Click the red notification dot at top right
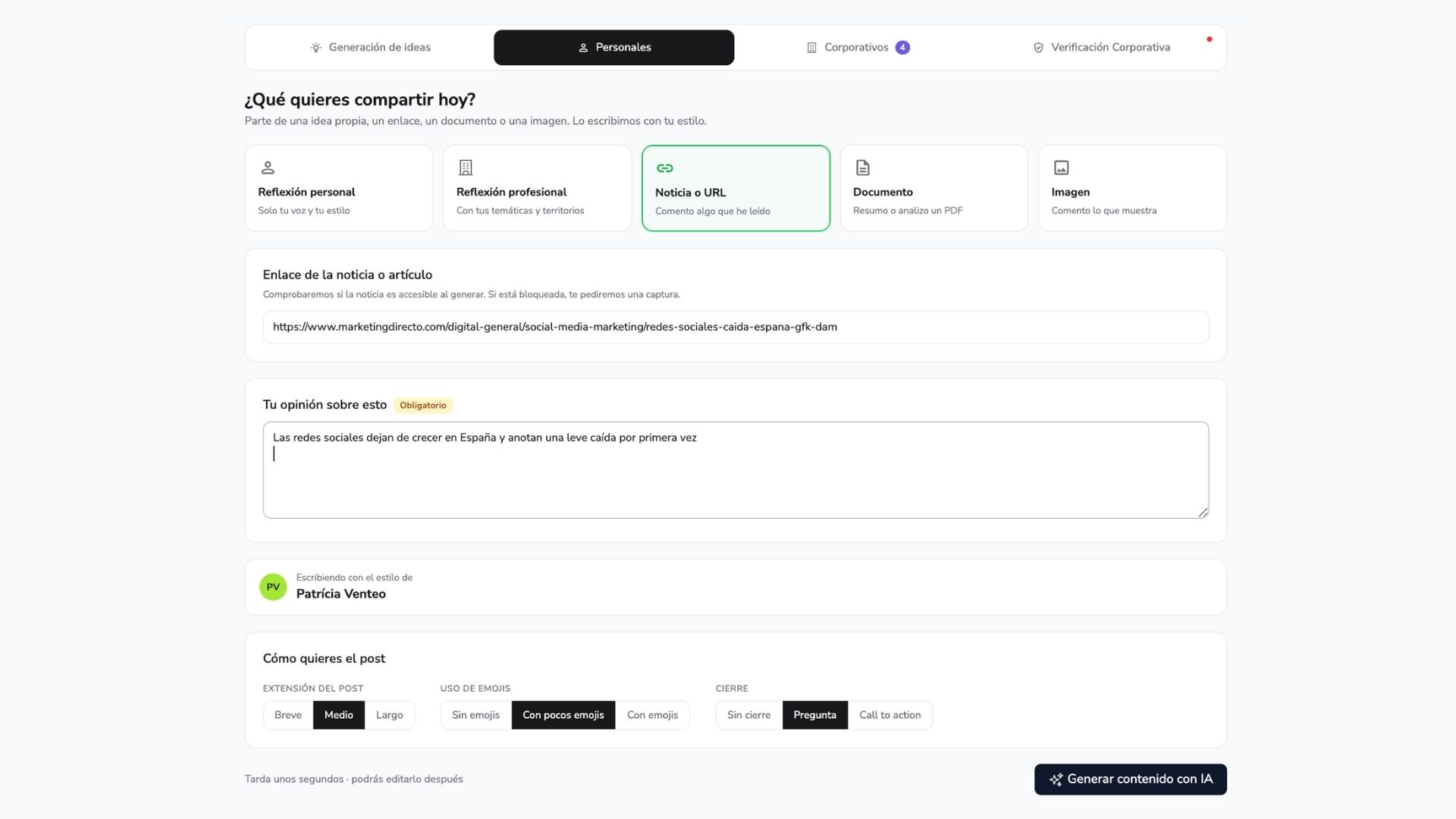This screenshot has width=1456, height=819. [1210, 39]
